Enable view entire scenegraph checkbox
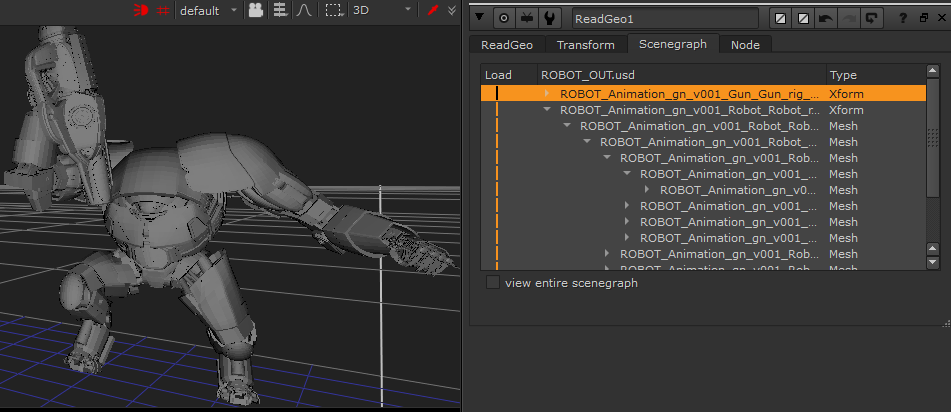Image resolution: width=951 pixels, height=412 pixels. point(493,283)
